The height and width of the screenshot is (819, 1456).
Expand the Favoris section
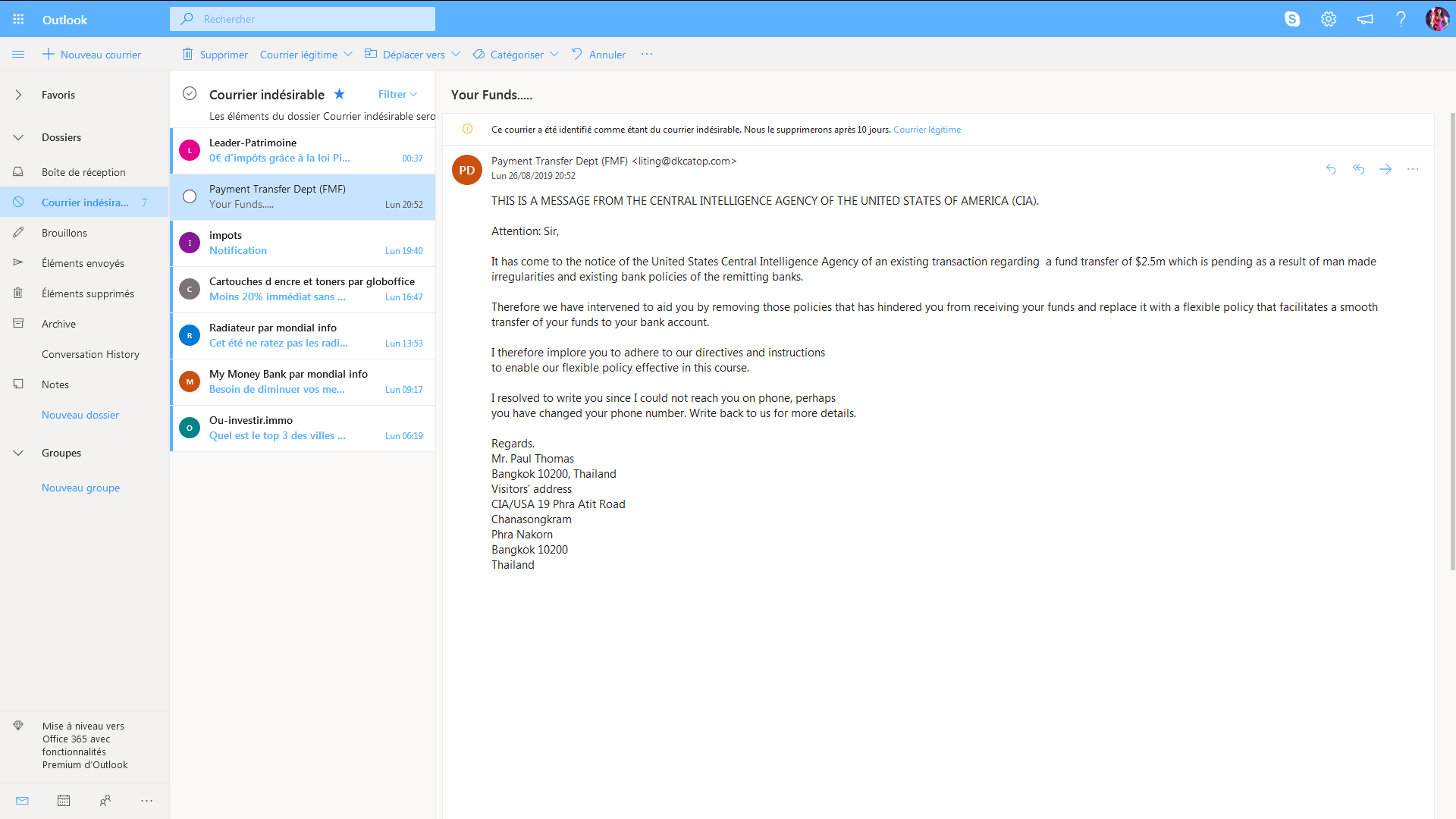[x=17, y=95]
